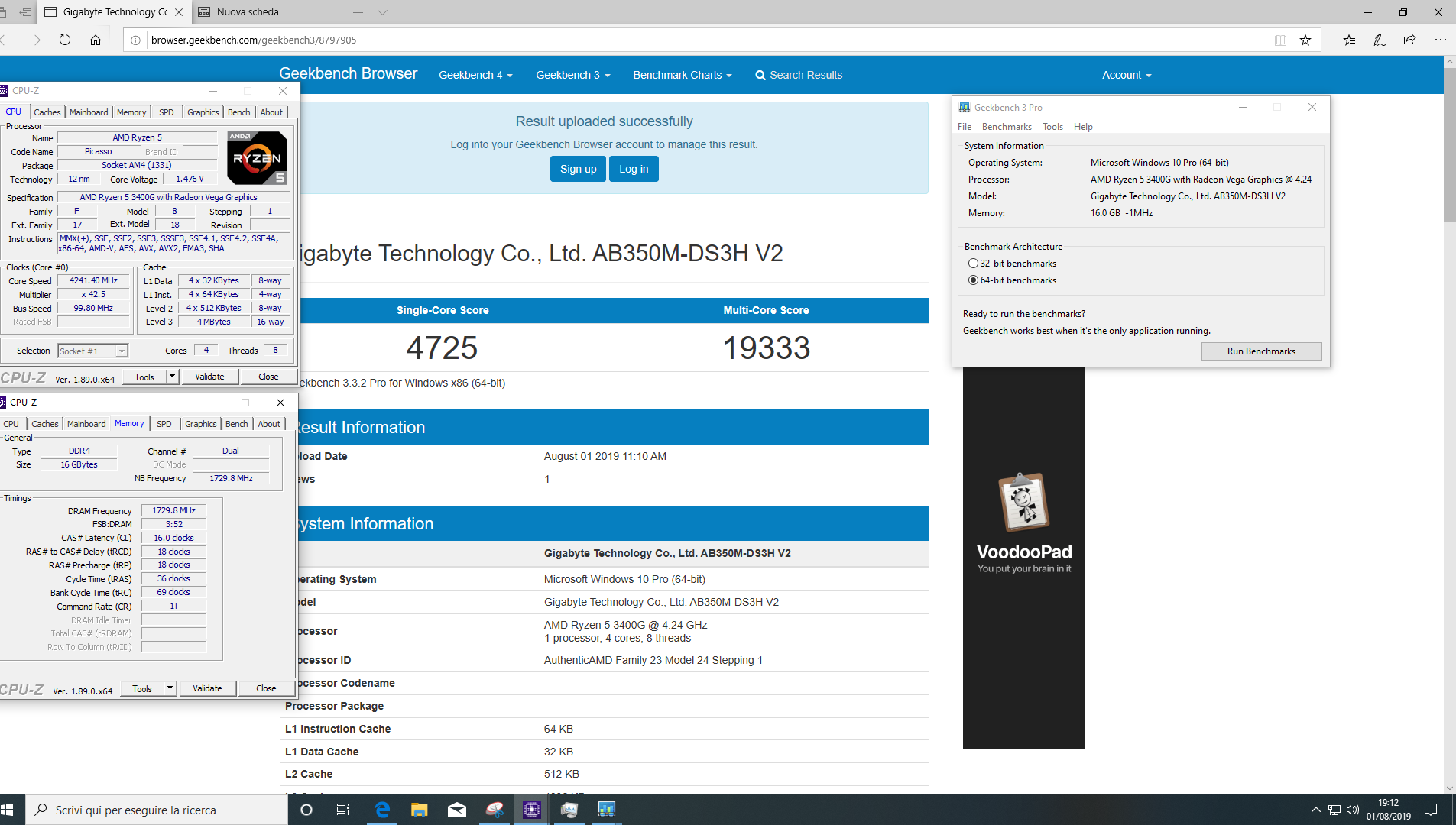Open File Explorer from the taskbar
This screenshot has width=1456, height=825.
point(419,810)
